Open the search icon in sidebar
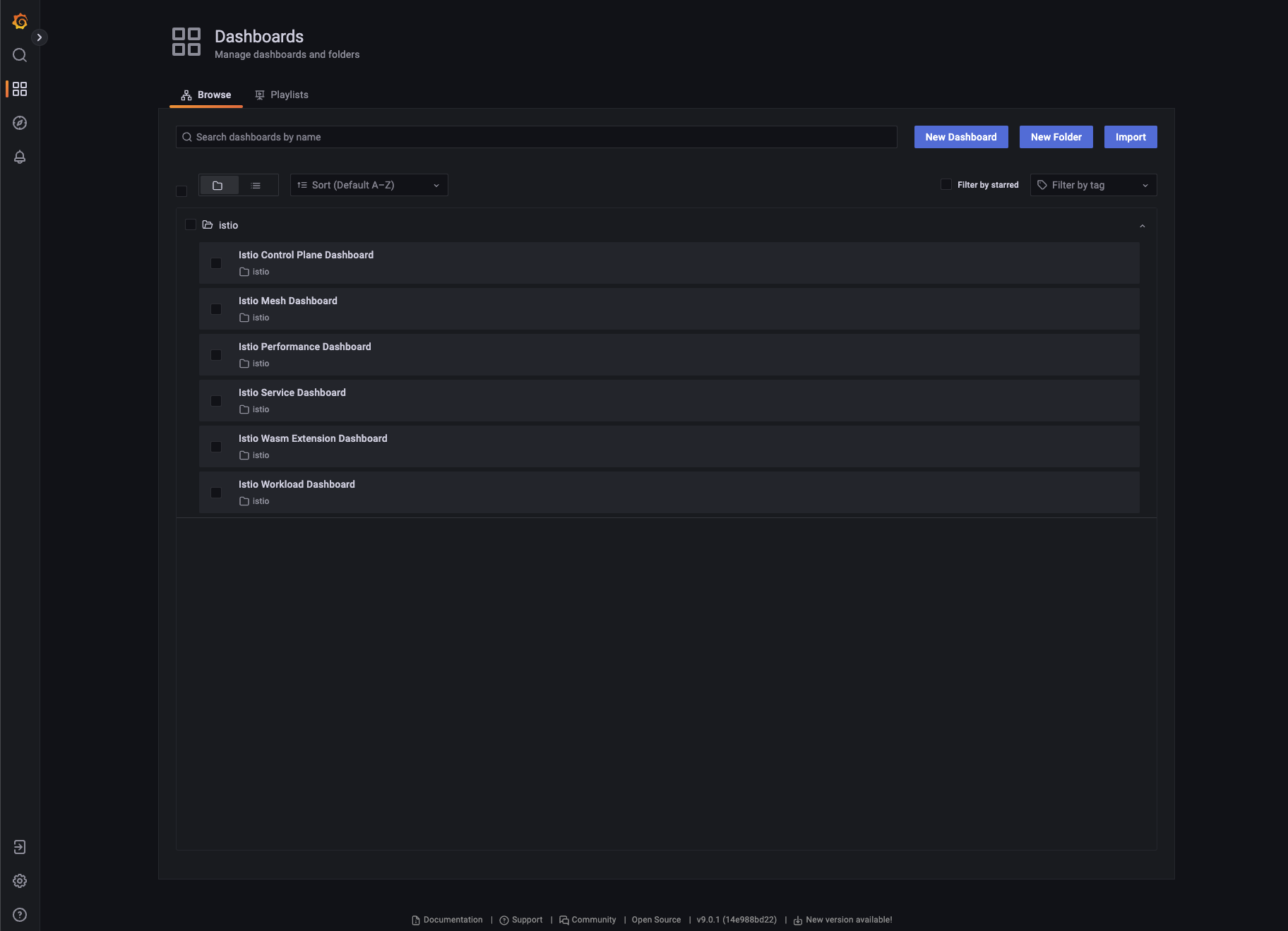Screen dimensions: 1288x931 20,55
